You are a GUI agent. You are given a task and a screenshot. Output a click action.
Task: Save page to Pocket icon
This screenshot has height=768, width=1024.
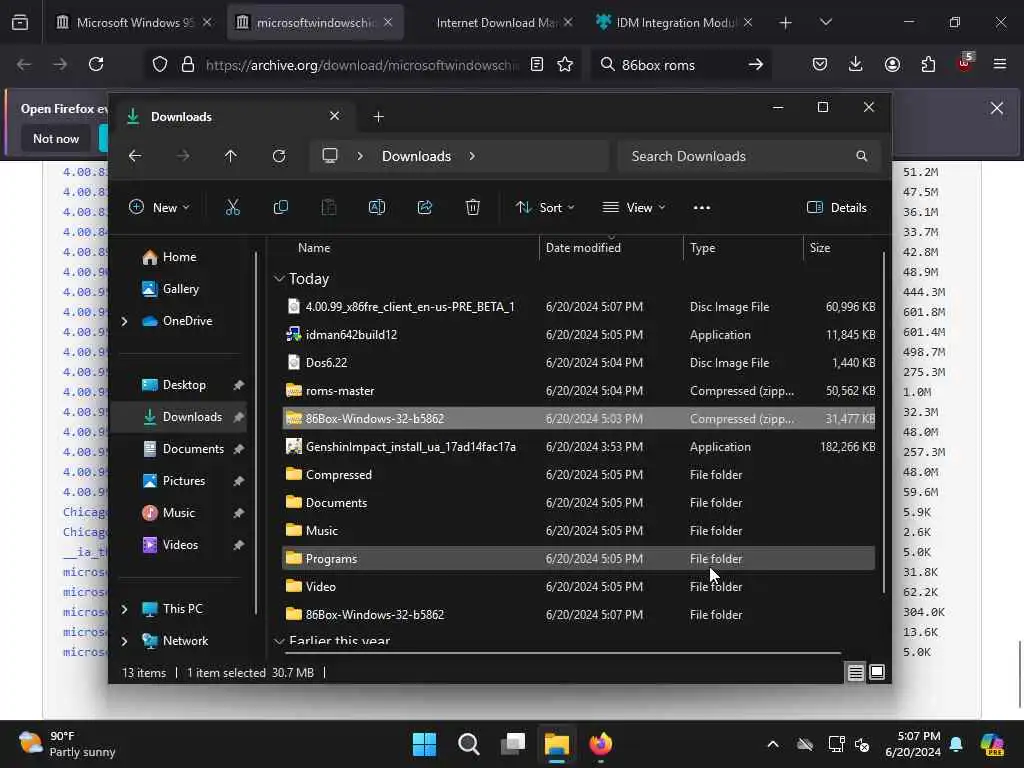(x=820, y=64)
